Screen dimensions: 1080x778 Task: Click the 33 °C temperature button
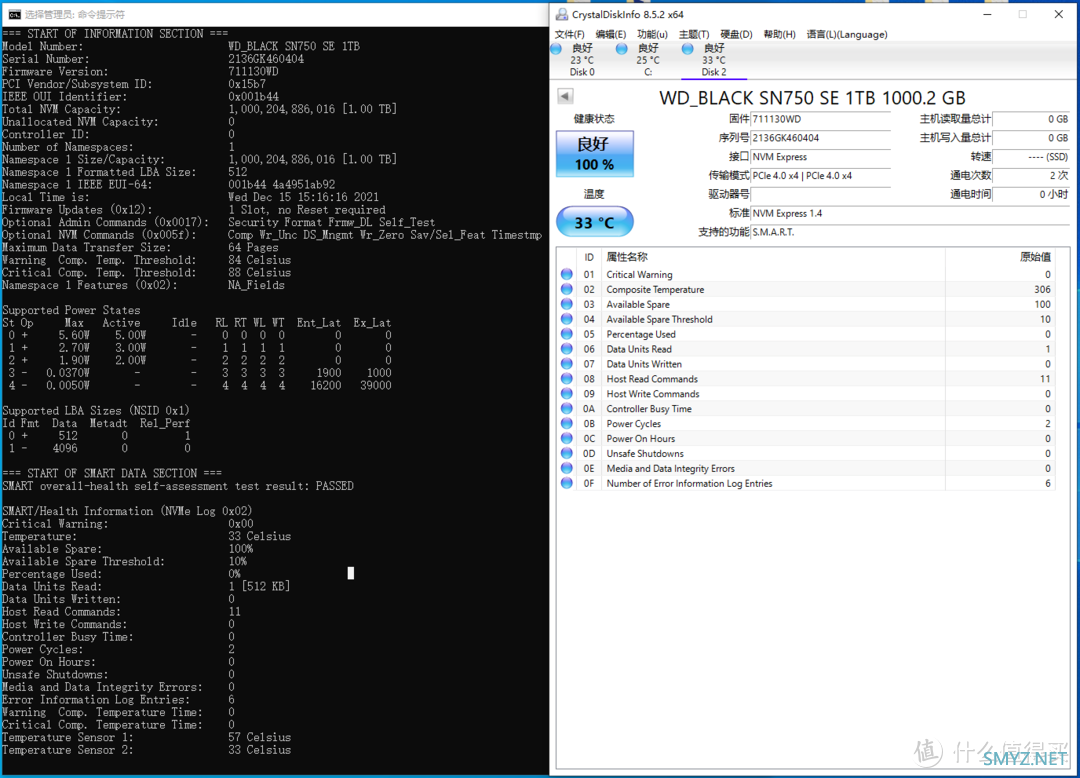pos(594,222)
